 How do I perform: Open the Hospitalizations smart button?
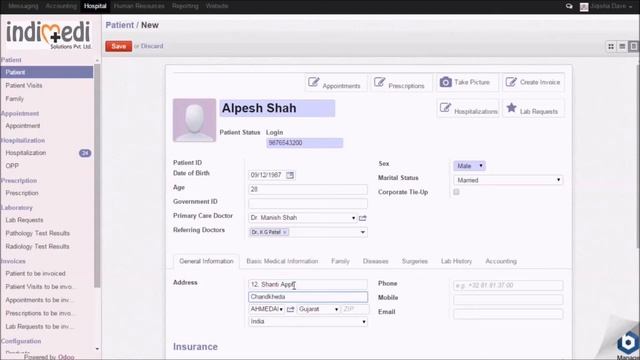468,109
